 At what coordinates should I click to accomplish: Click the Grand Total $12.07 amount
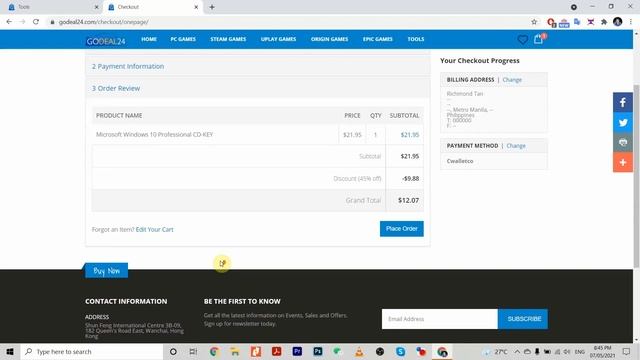coord(409,200)
